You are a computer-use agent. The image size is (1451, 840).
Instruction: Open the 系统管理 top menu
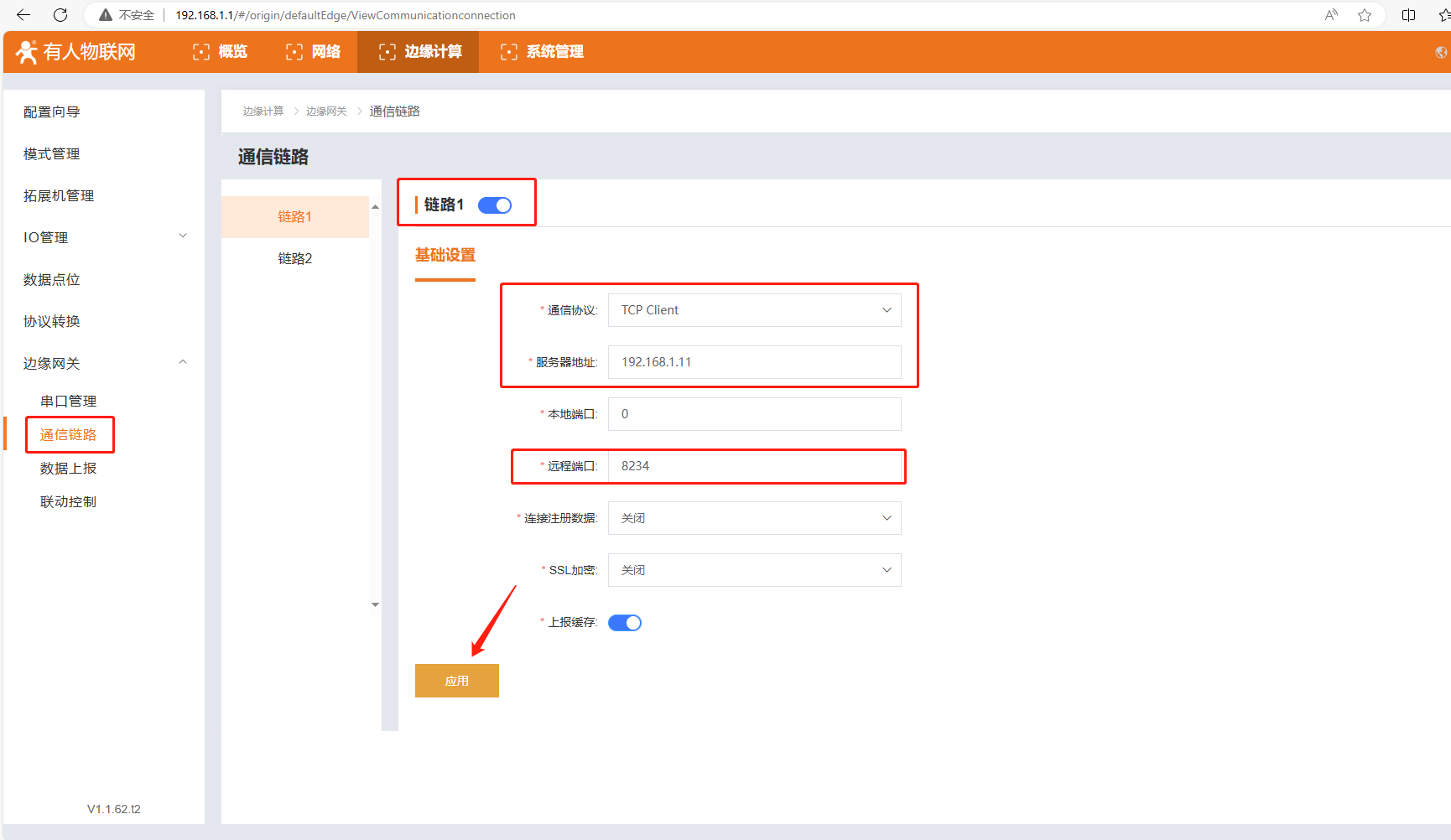(x=542, y=52)
